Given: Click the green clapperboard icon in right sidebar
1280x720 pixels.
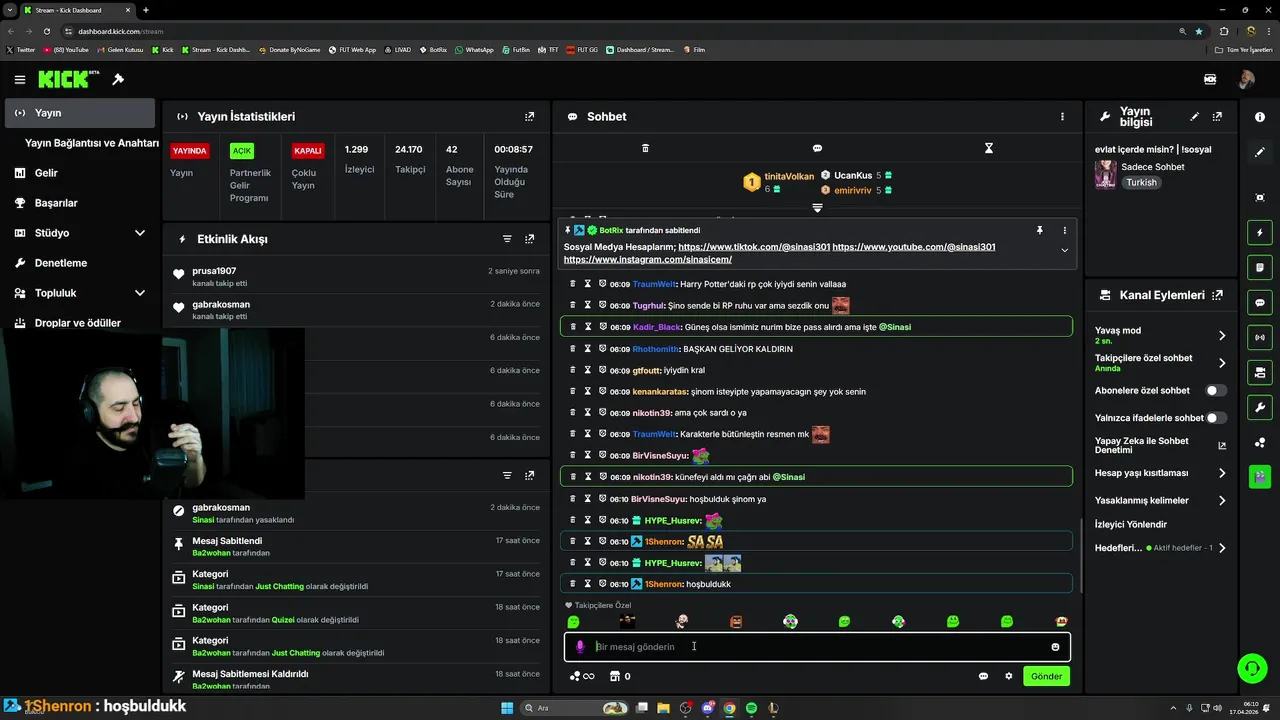Looking at the screenshot, I should point(1260,476).
